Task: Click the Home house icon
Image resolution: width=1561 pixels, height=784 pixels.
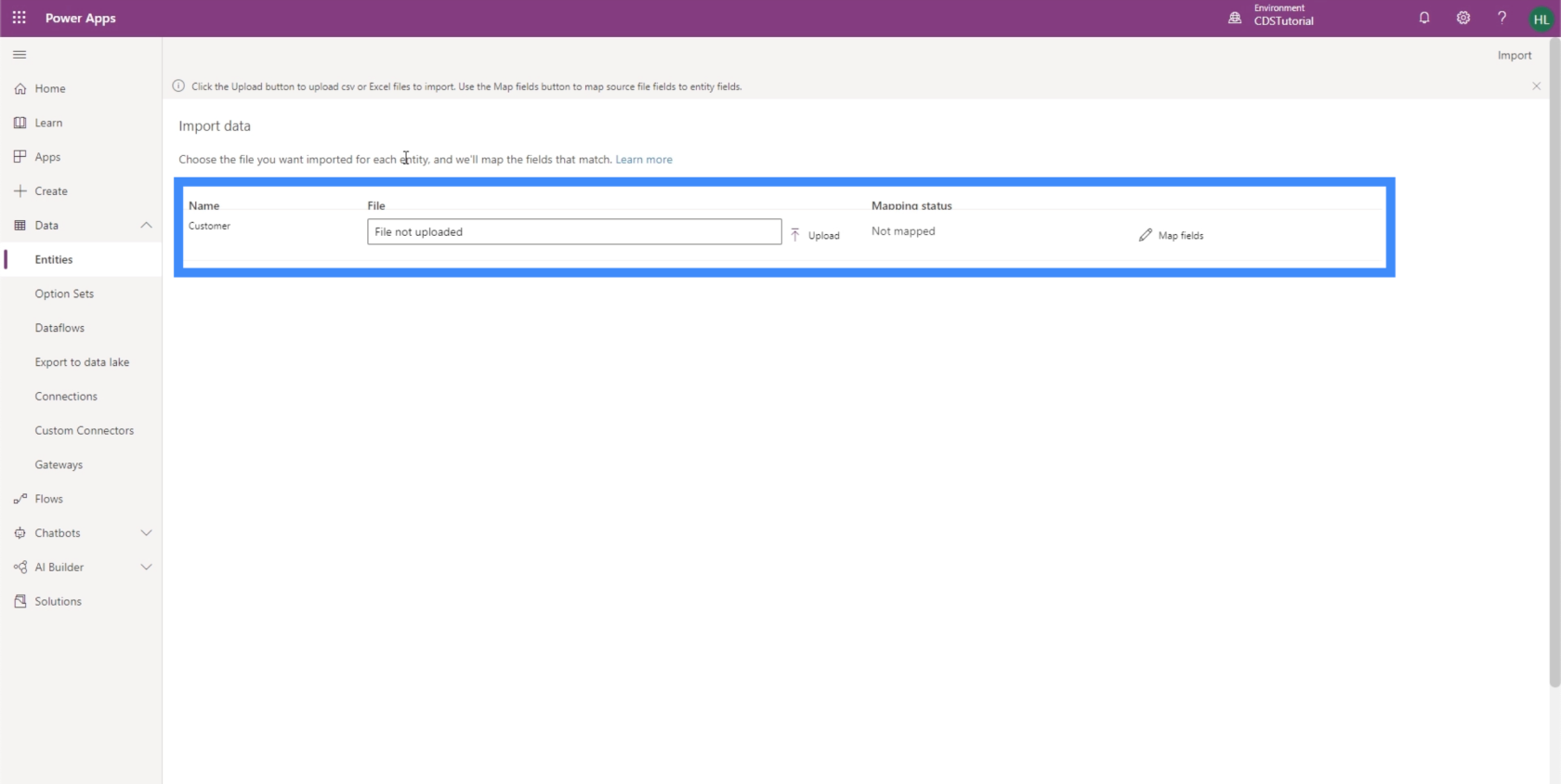Action: pyautogui.click(x=20, y=88)
